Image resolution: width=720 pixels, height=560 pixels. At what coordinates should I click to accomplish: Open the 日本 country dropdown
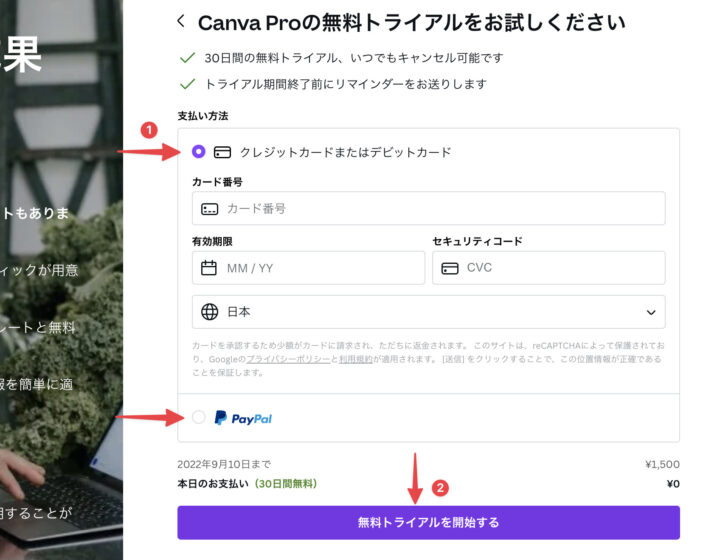point(428,312)
